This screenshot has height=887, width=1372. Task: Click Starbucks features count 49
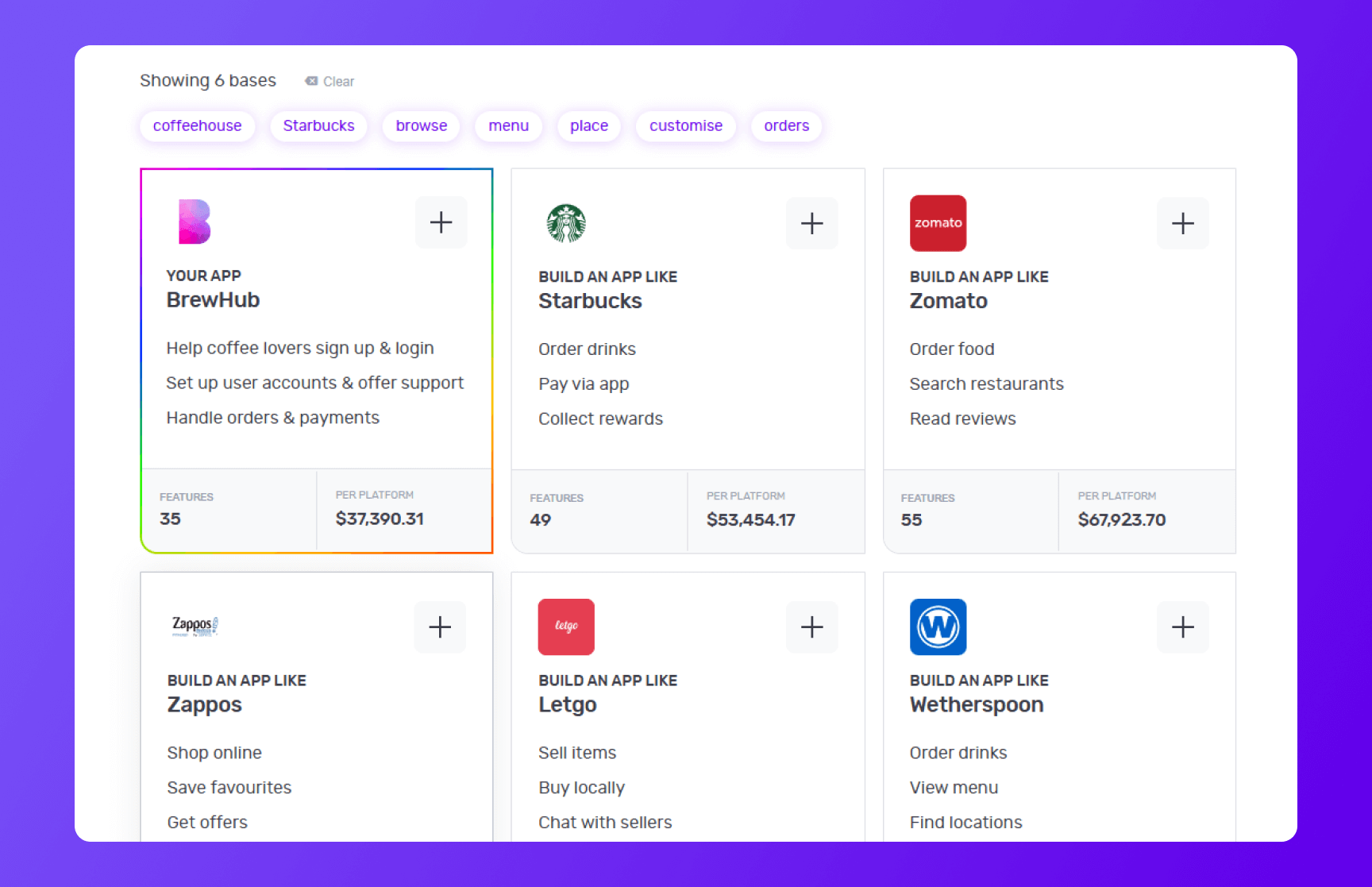541,520
